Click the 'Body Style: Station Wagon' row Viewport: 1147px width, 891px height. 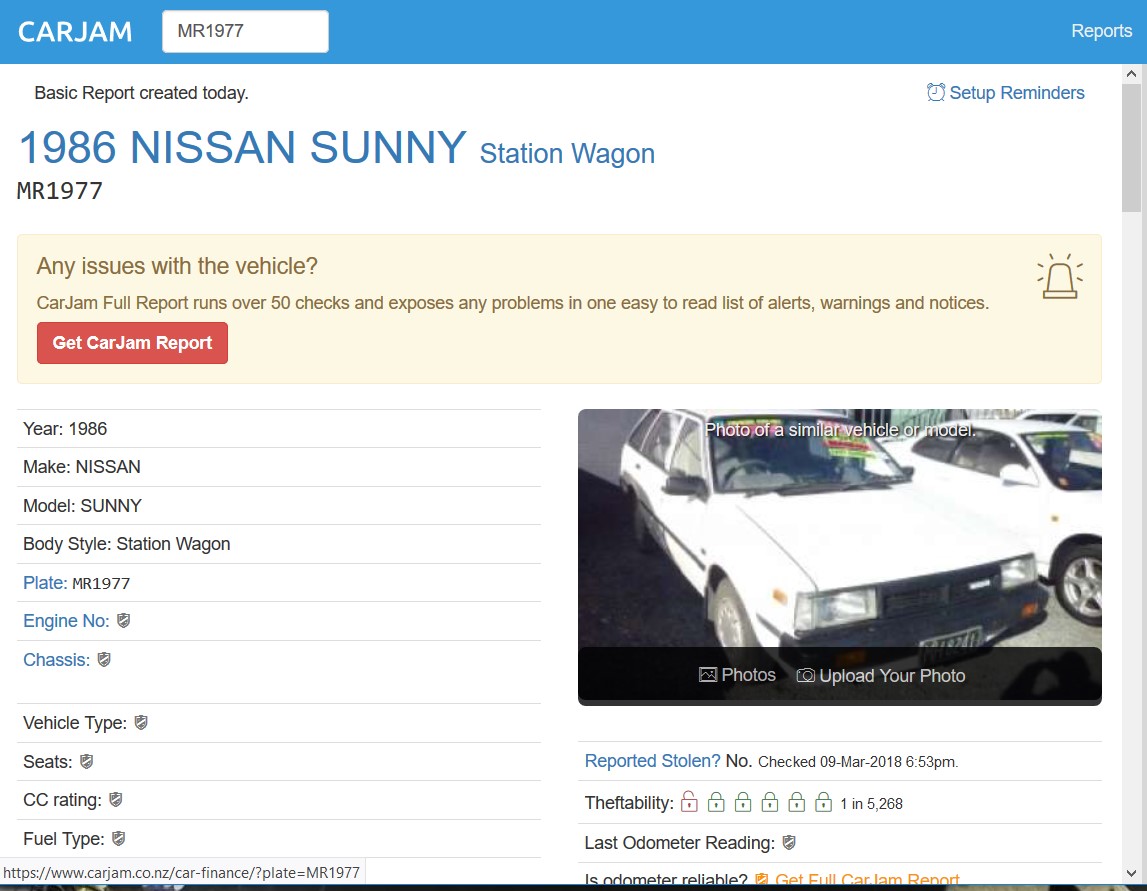pos(279,544)
